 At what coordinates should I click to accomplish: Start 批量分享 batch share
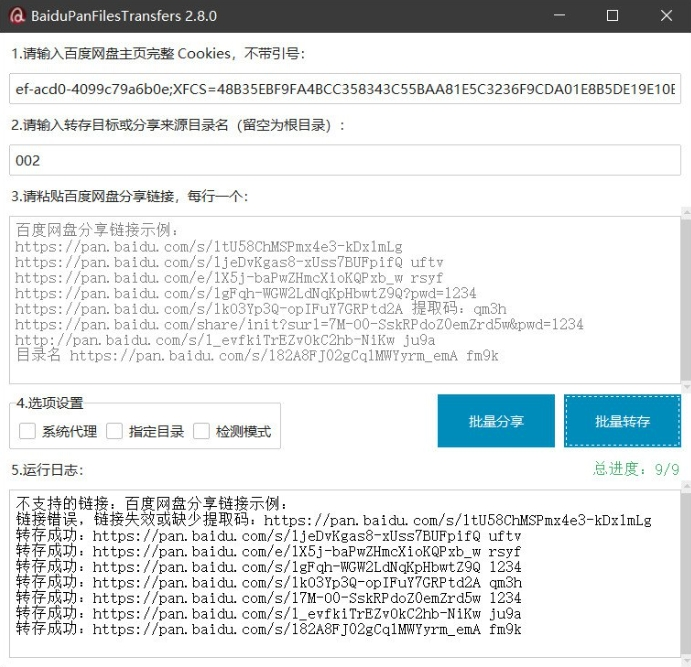pyautogui.click(x=496, y=421)
